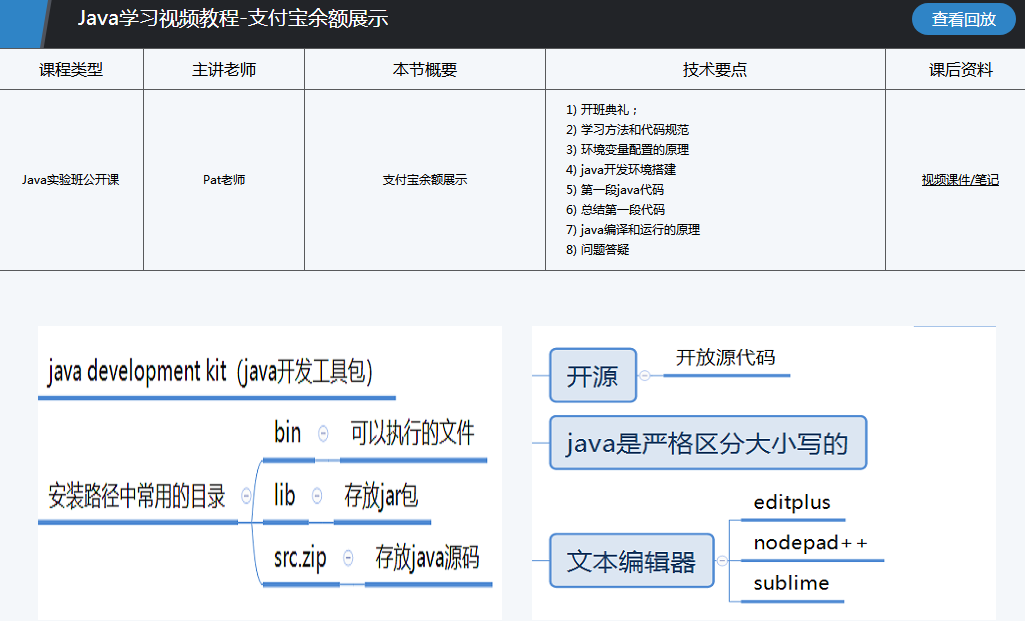Collapse the src.zip node circle toggle

pyautogui.click(x=348, y=558)
